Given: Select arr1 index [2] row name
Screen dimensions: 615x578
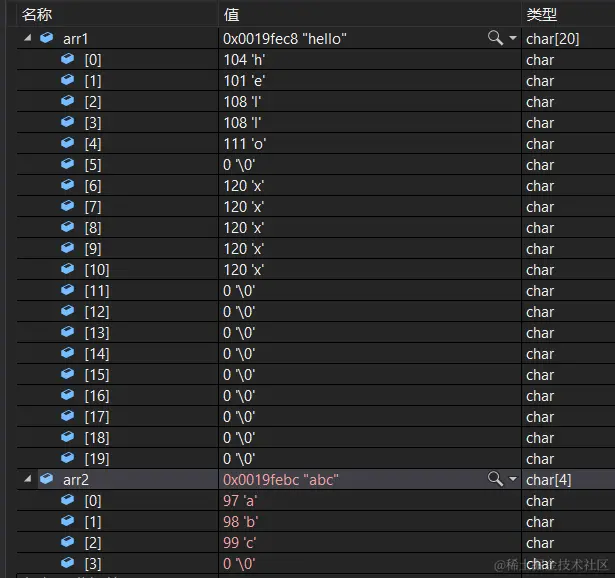Looking at the screenshot, I should [93, 102].
